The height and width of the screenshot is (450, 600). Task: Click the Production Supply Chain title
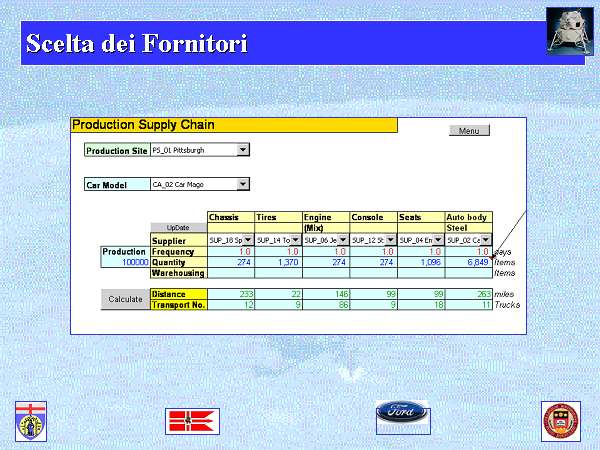[x=143, y=125]
